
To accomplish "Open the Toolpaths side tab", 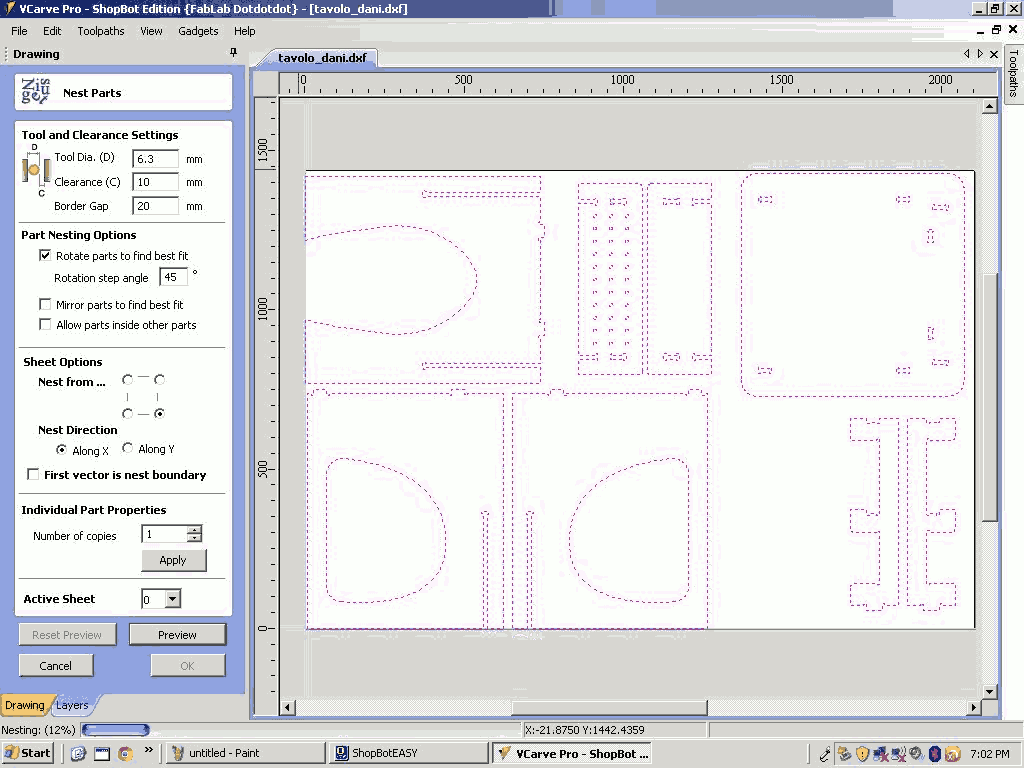I will (1014, 73).
